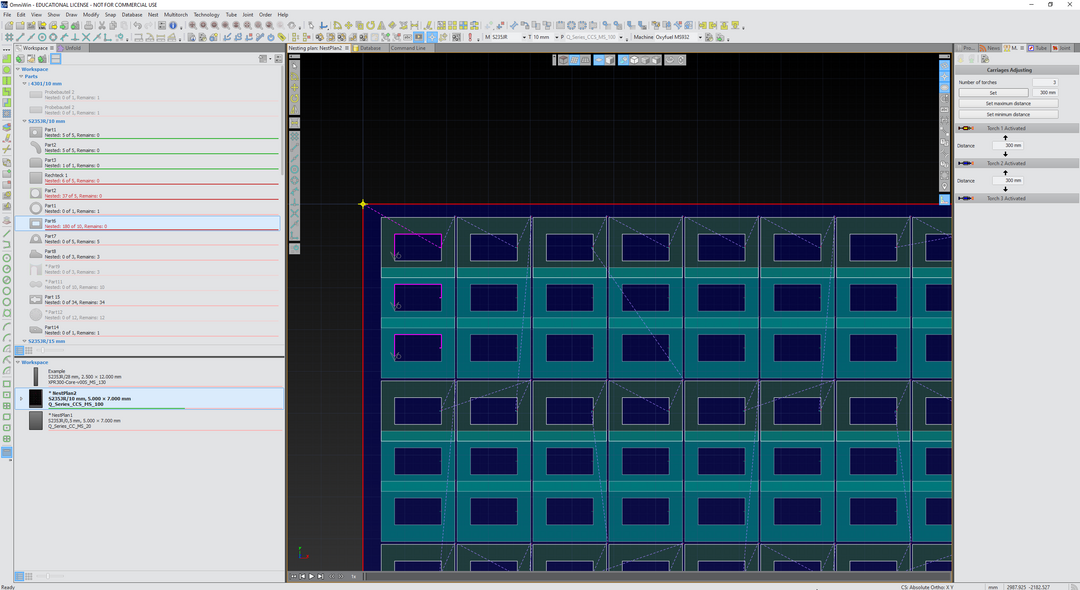Toggle list view at bottom of plans panel
The image size is (1080, 590).
(19, 576)
